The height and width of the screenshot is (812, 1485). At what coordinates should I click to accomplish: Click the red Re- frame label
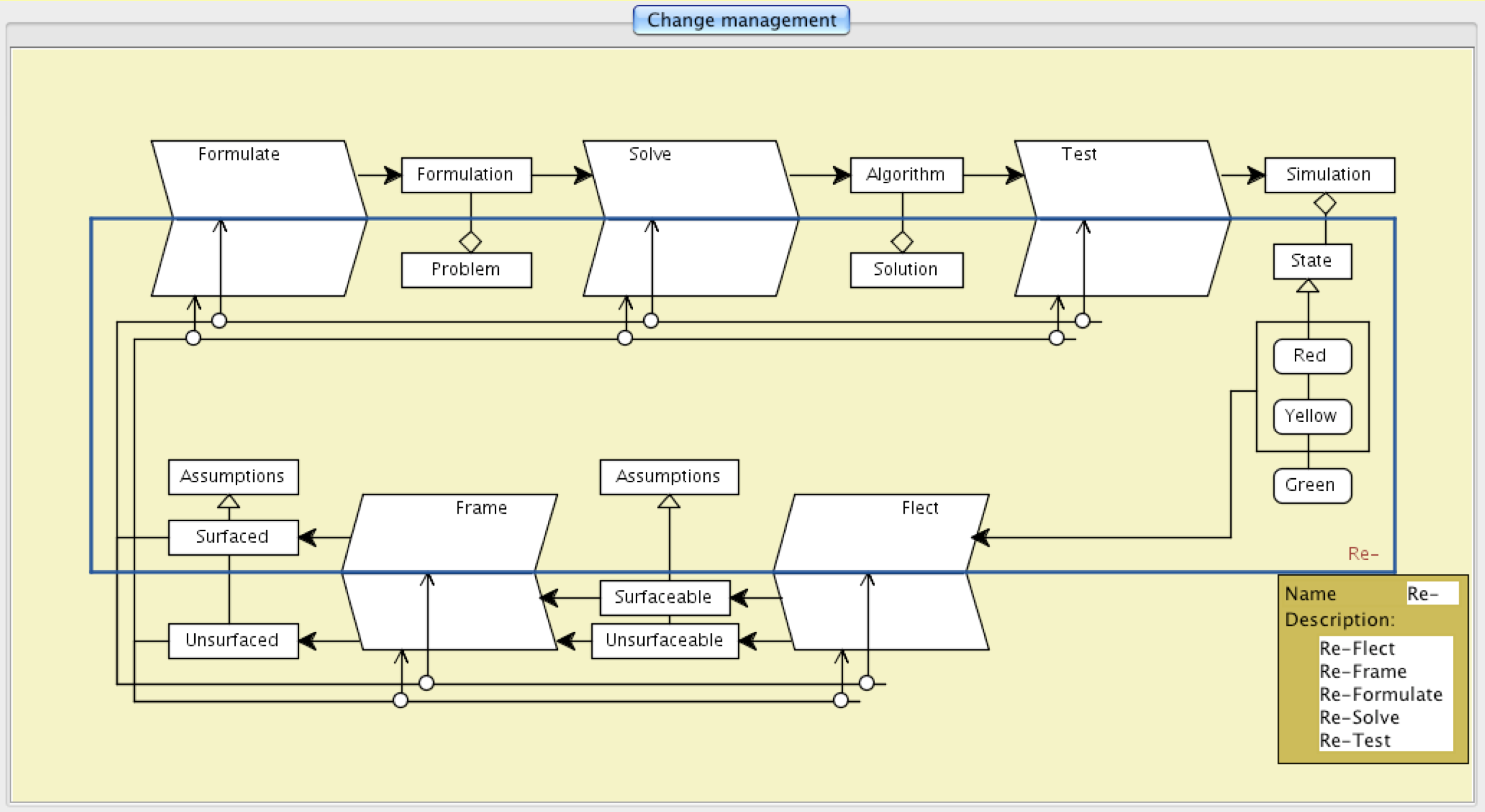1362,554
